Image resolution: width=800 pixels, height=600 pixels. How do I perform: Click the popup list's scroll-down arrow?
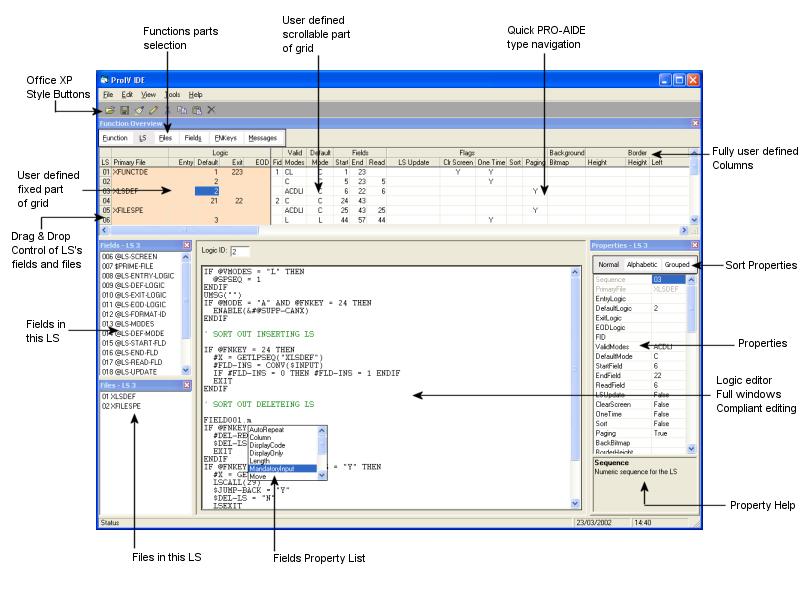(322, 475)
